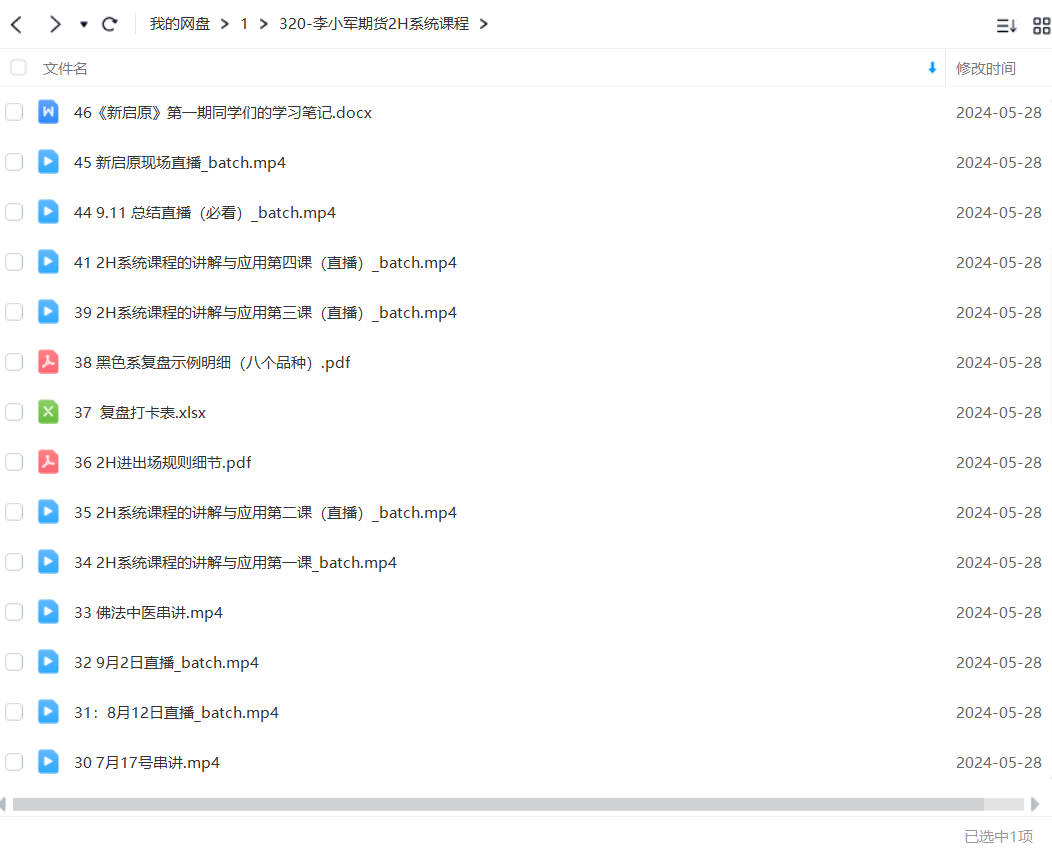
Task: Click the 已选中1项 status text
Action: [998, 837]
